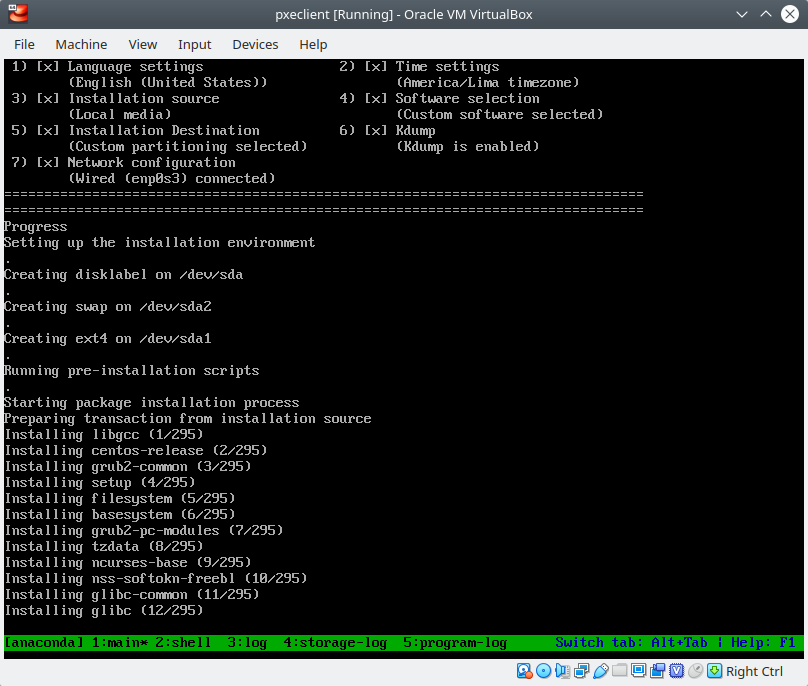
Task: Click the 'Time settings' entry
Action: coord(447,67)
